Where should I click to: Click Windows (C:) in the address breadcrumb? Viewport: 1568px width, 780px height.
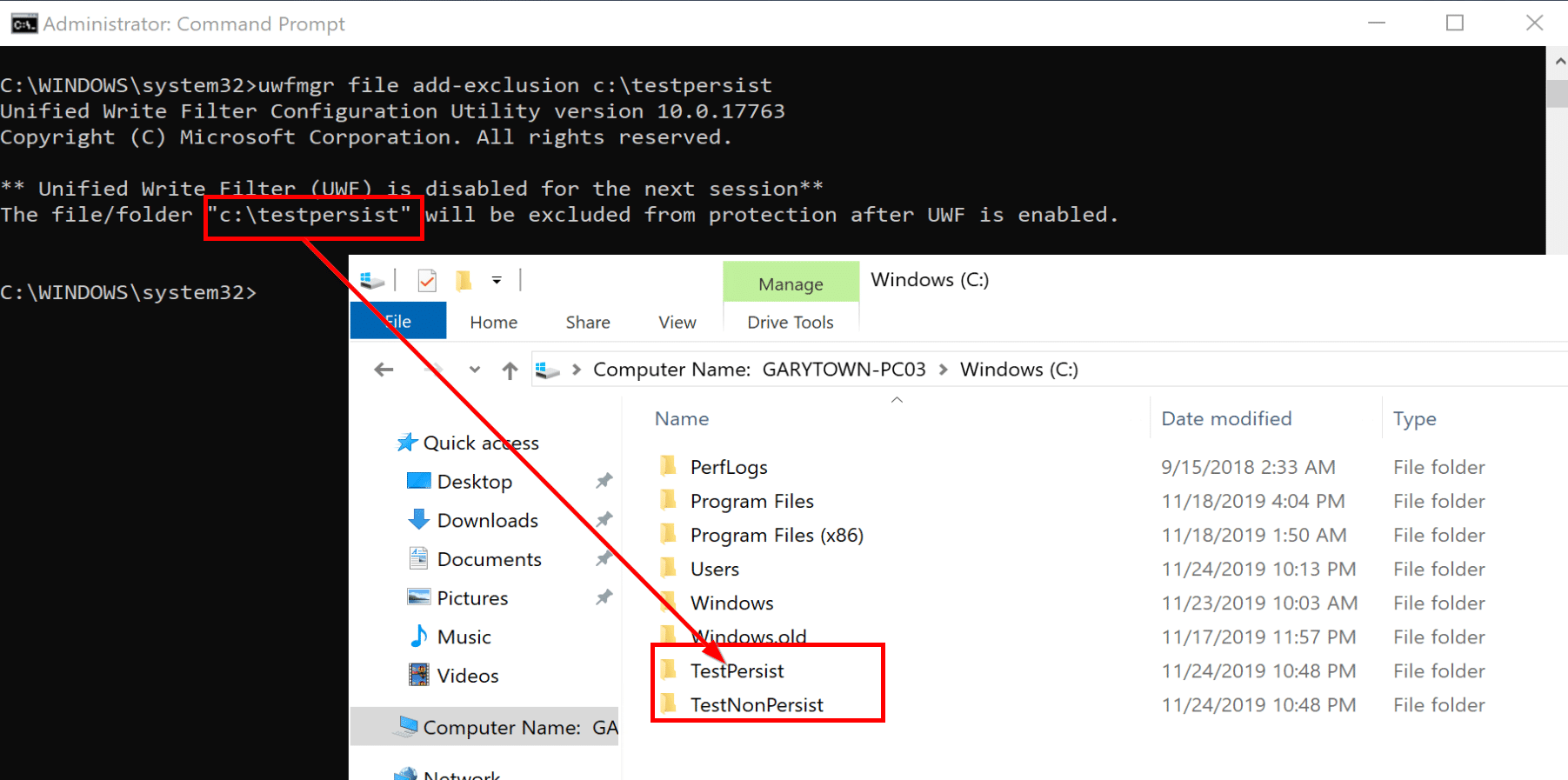point(1018,370)
